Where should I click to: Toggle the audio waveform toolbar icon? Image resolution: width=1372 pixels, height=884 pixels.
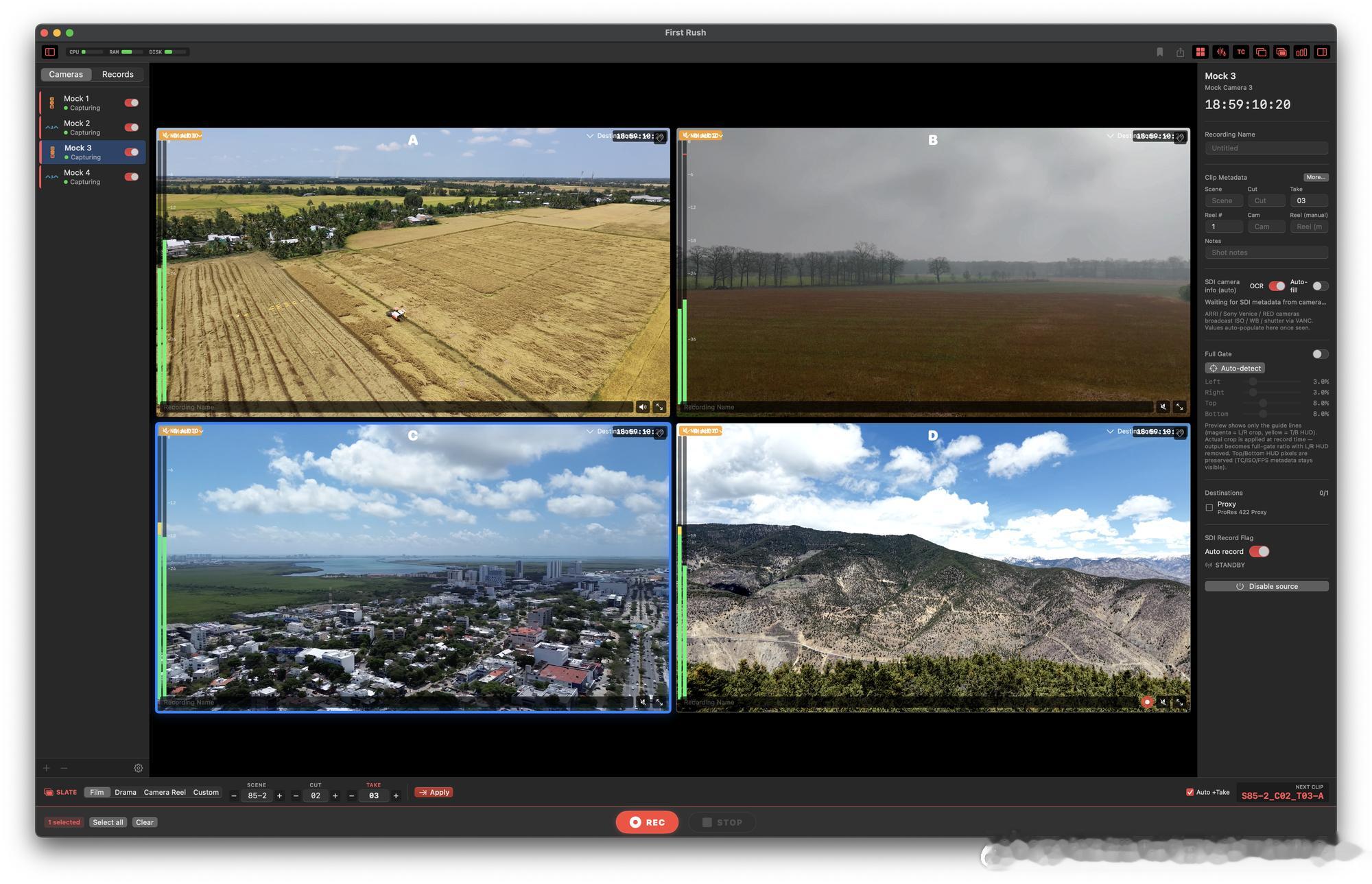[x=1221, y=51]
